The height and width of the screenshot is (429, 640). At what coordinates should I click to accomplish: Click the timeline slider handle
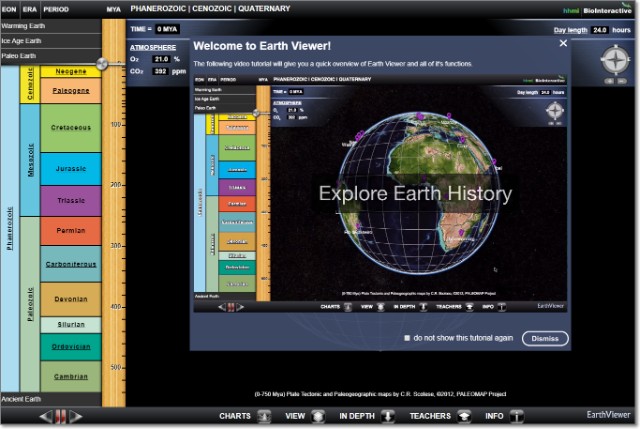click(x=104, y=64)
